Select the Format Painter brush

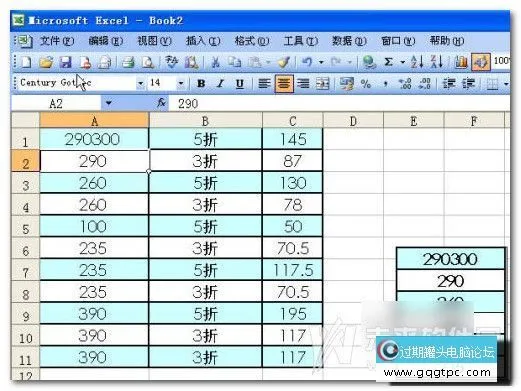(x=284, y=62)
